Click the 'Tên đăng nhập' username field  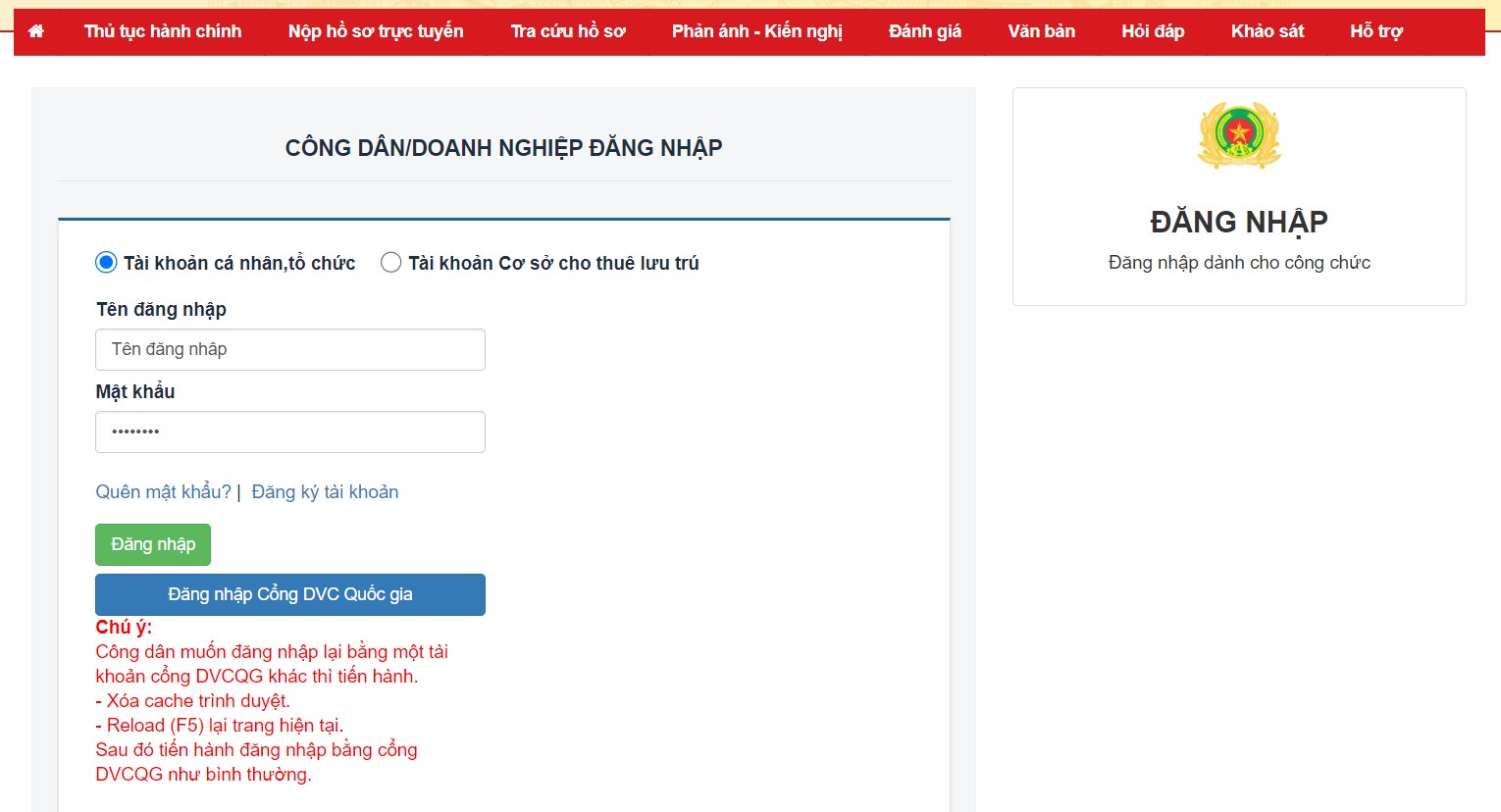[x=290, y=350]
